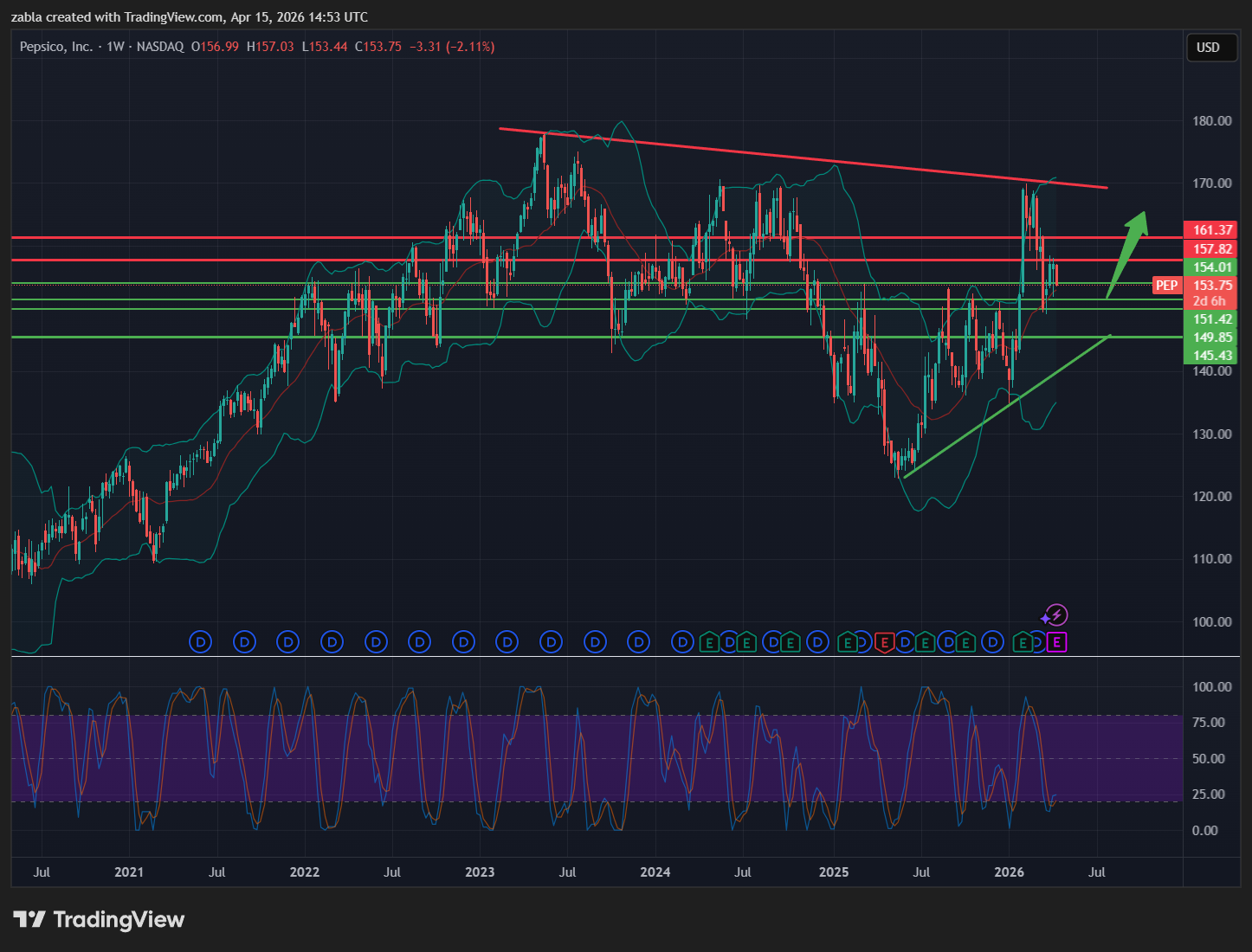This screenshot has height=952, width=1252.
Task: Click the purple lightning bolt icon
Action: coord(1056,615)
